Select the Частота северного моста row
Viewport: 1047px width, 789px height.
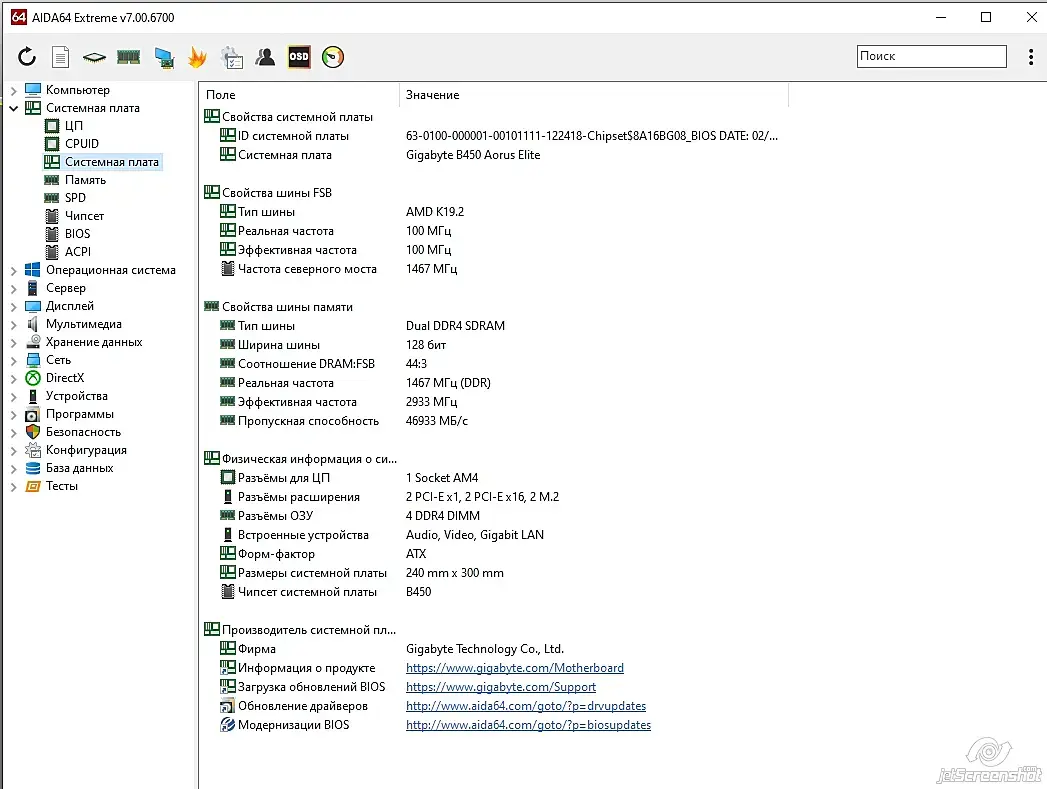pyautogui.click(x=493, y=268)
